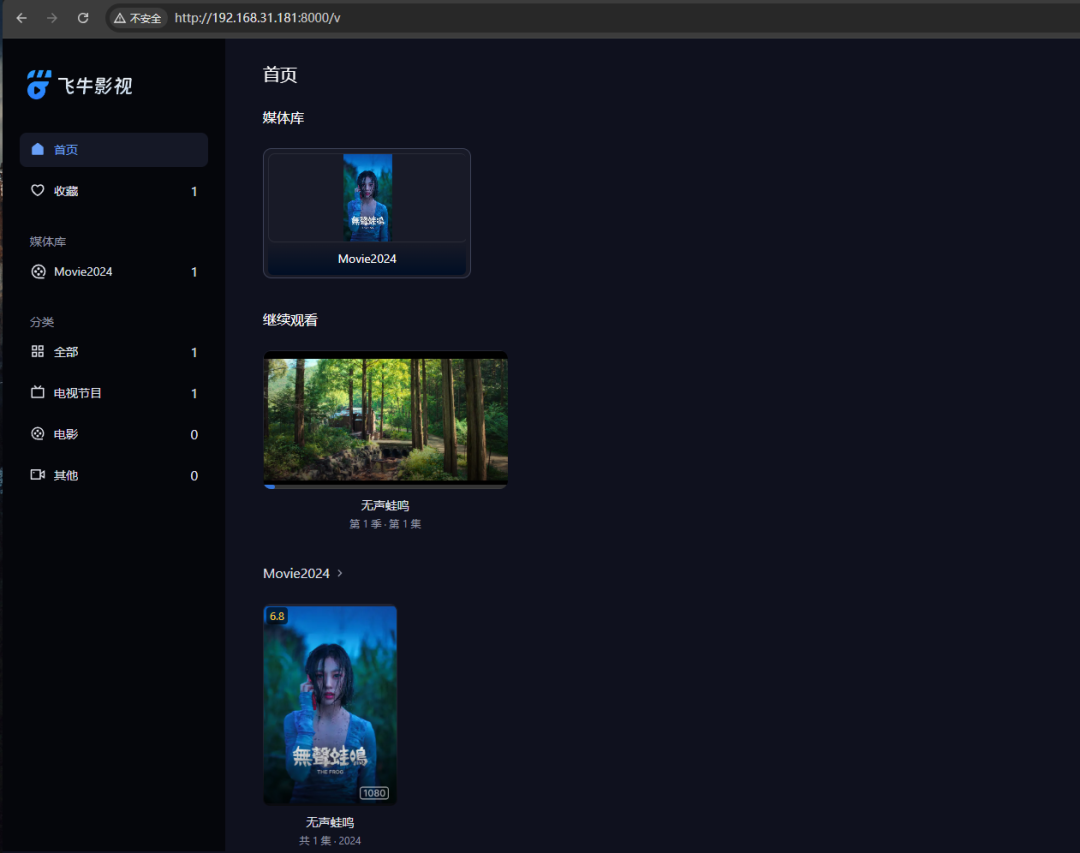Click 共 1 集 · 2024 text
Viewport: 1080px width, 853px height.
330,841
